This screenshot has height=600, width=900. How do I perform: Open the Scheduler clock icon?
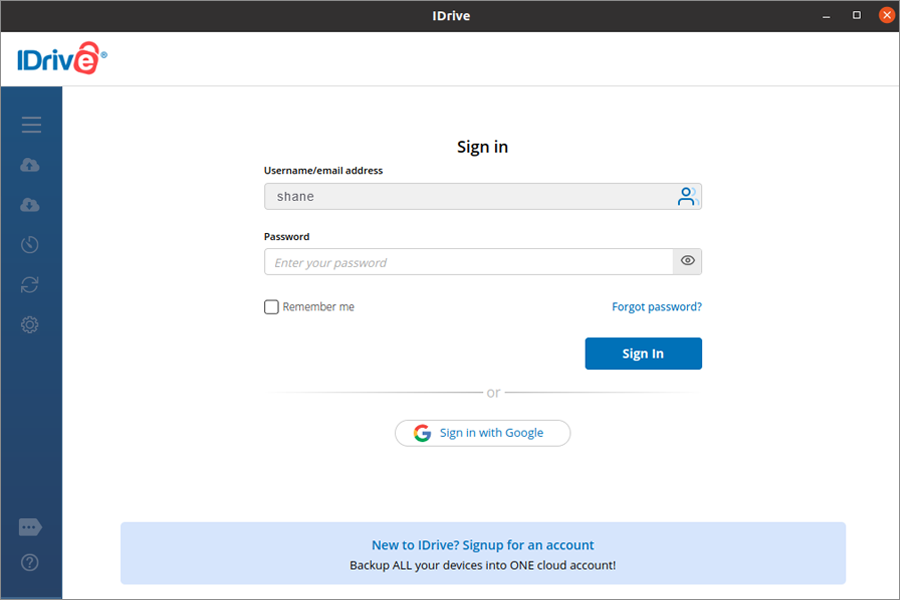pyautogui.click(x=30, y=245)
